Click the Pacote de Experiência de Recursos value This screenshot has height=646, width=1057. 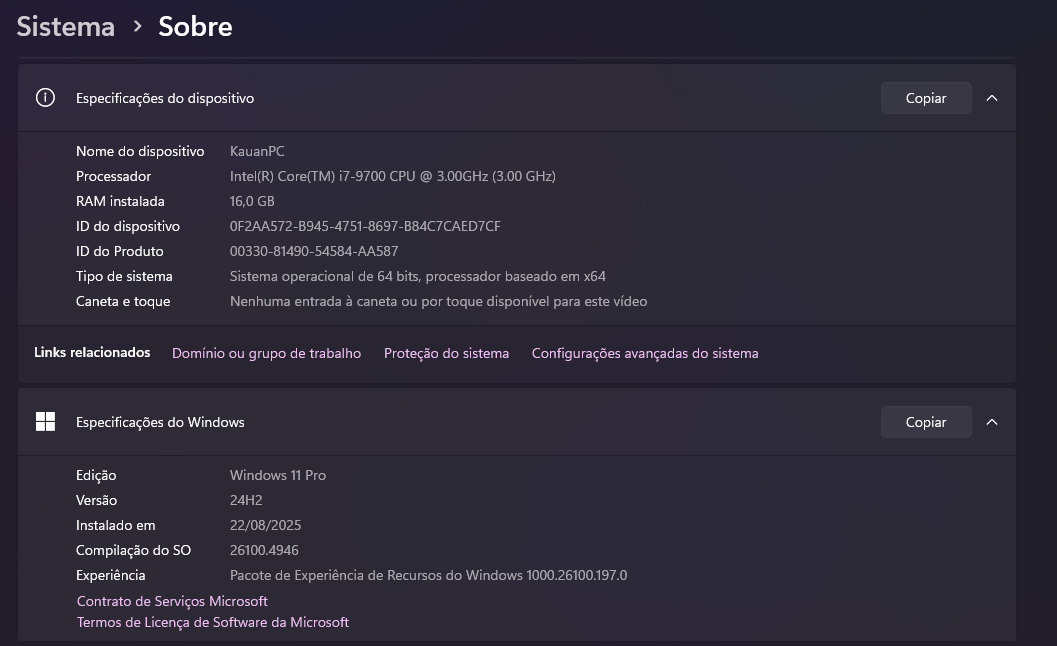pos(428,575)
